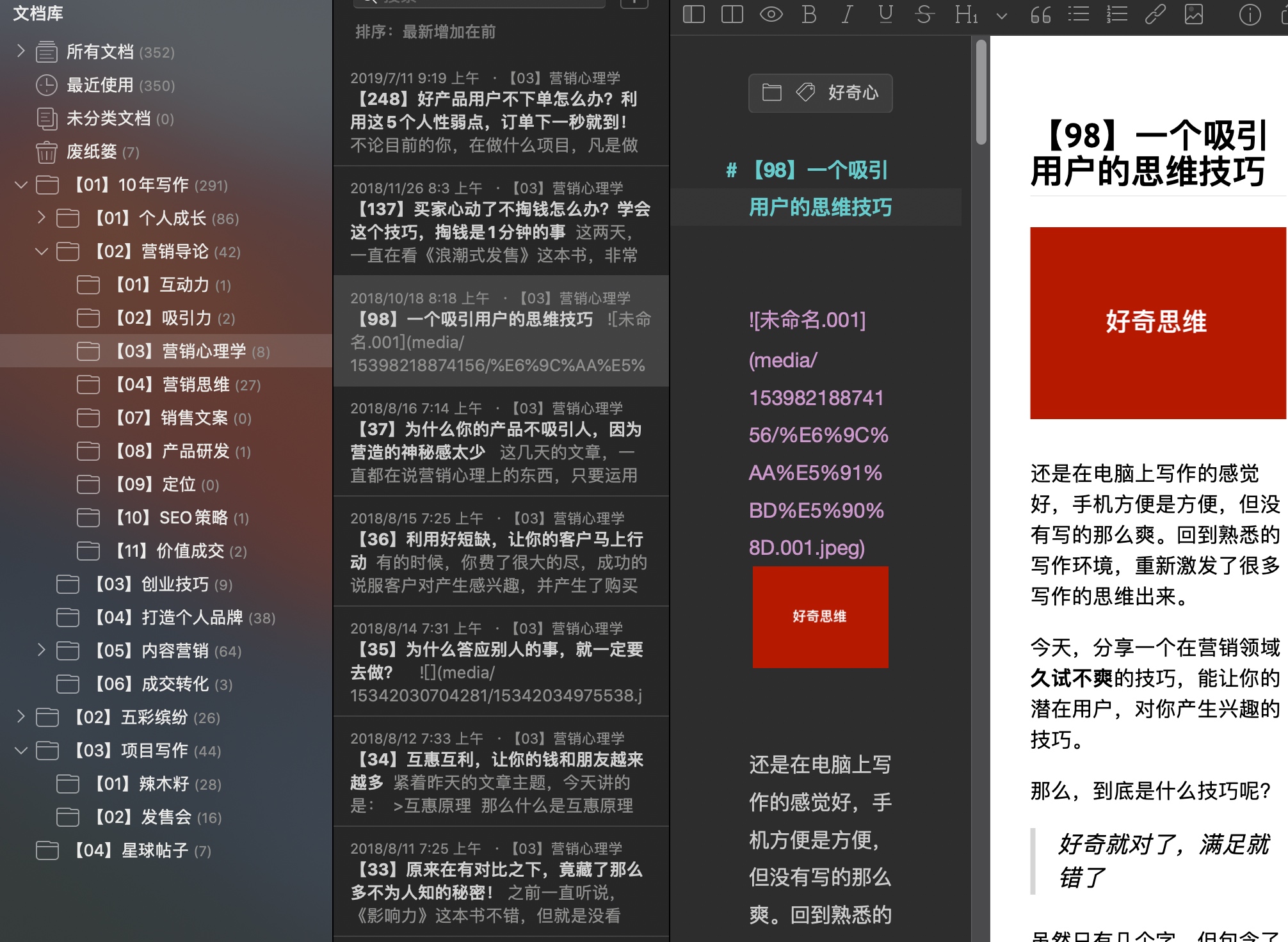Apply strikethrough formatting
The height and width of the screenshot is (942, 1288).
click(x=924, y=14)
